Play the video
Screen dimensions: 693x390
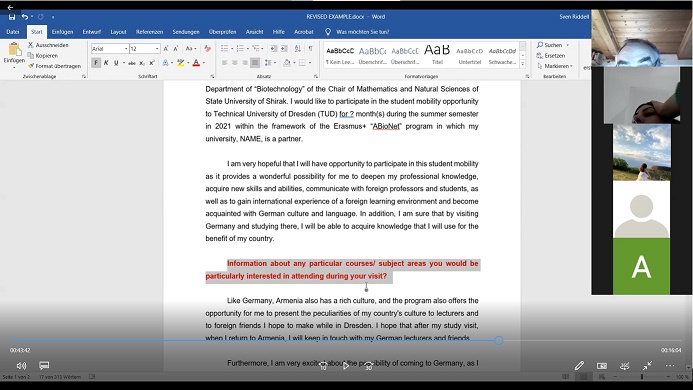[346, 366]
